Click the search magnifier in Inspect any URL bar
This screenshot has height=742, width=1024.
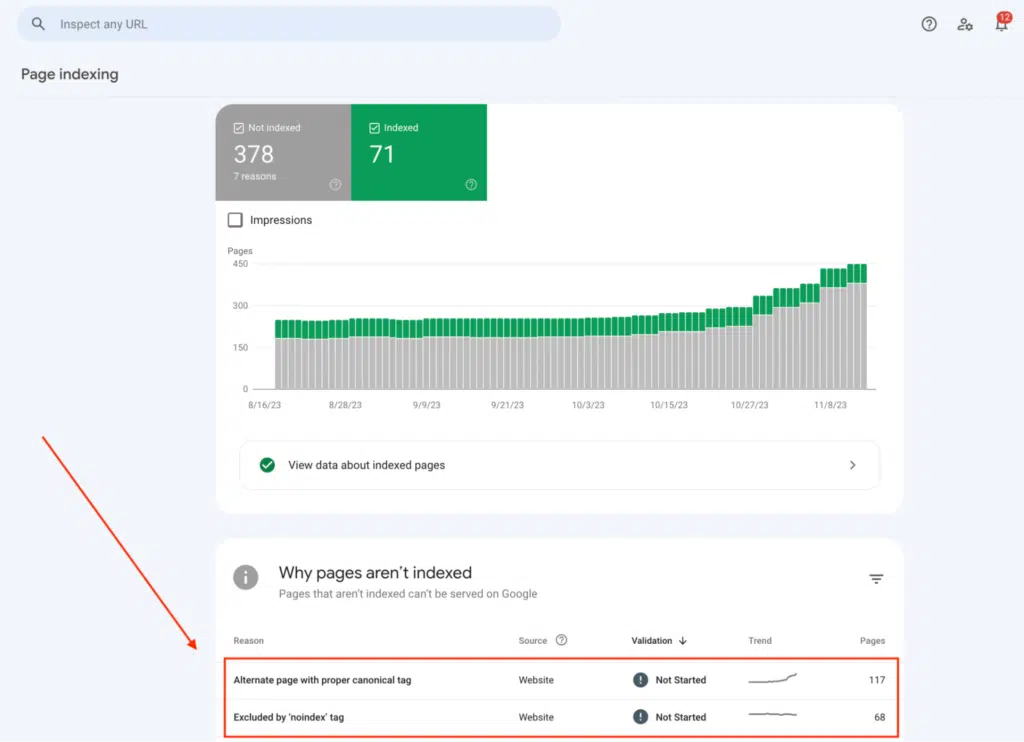click(x=37, y=23)
